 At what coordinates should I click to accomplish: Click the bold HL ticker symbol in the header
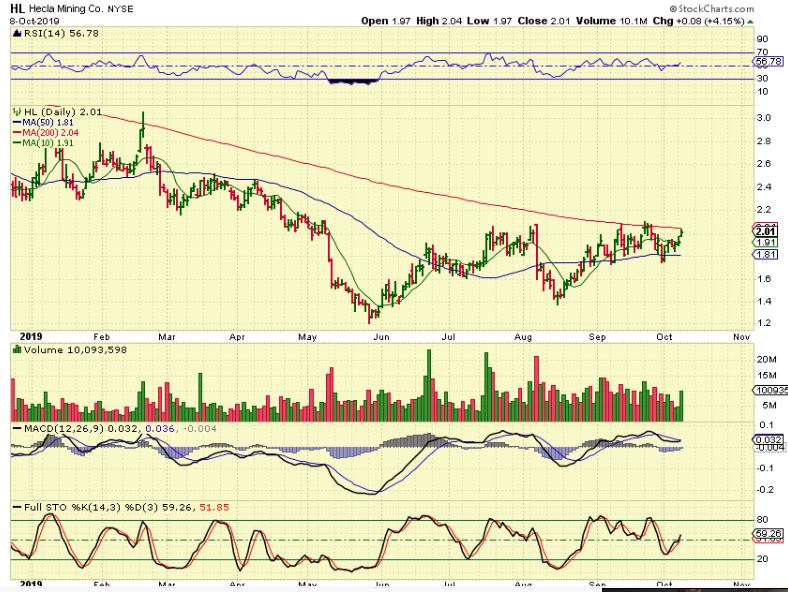point(17,9)
